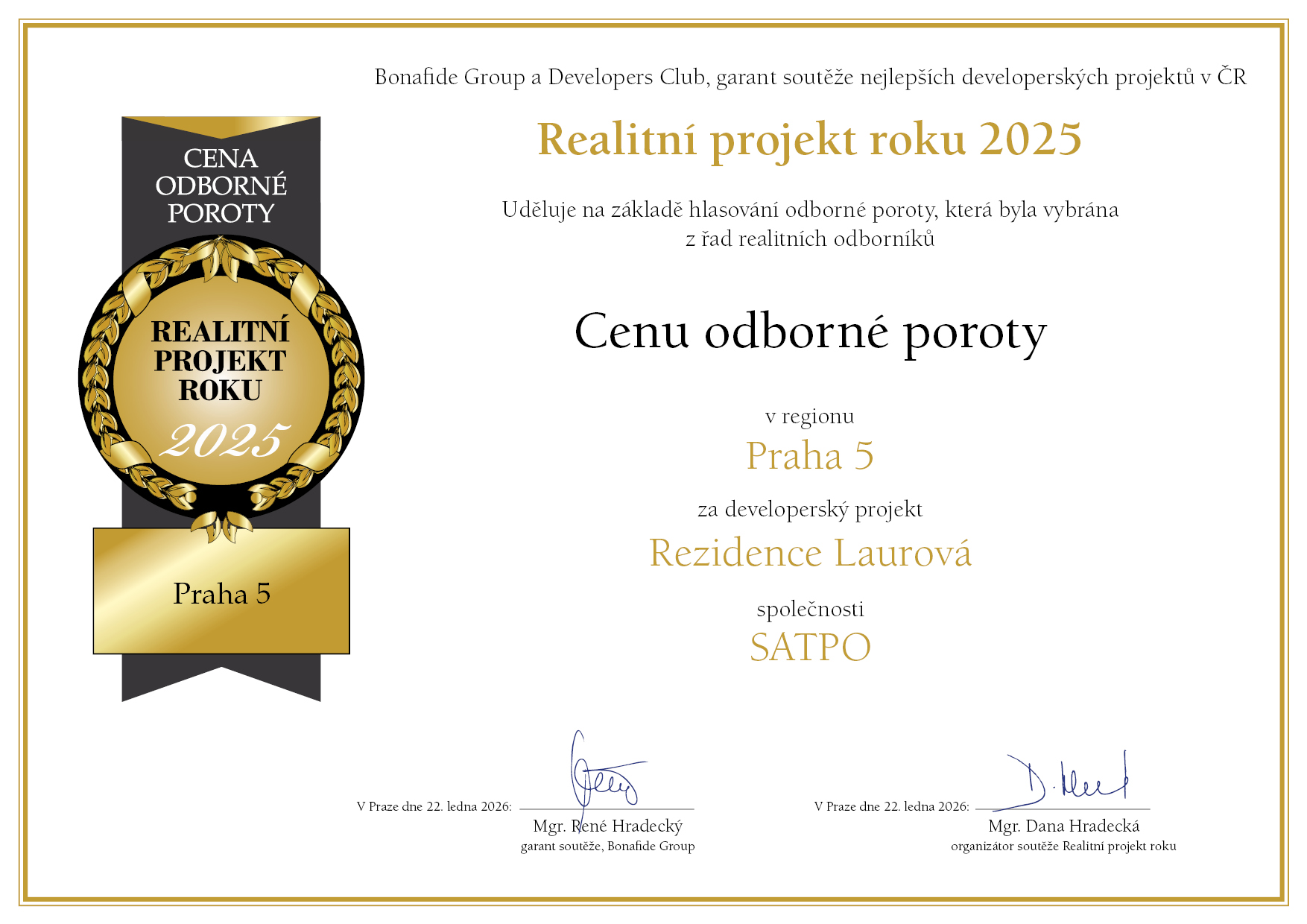Viewport: 1307px width, 924px height.
Task: Click the 'CENA ODBORNÉ POROTY' ribbon text
Action: pos(221,186)
